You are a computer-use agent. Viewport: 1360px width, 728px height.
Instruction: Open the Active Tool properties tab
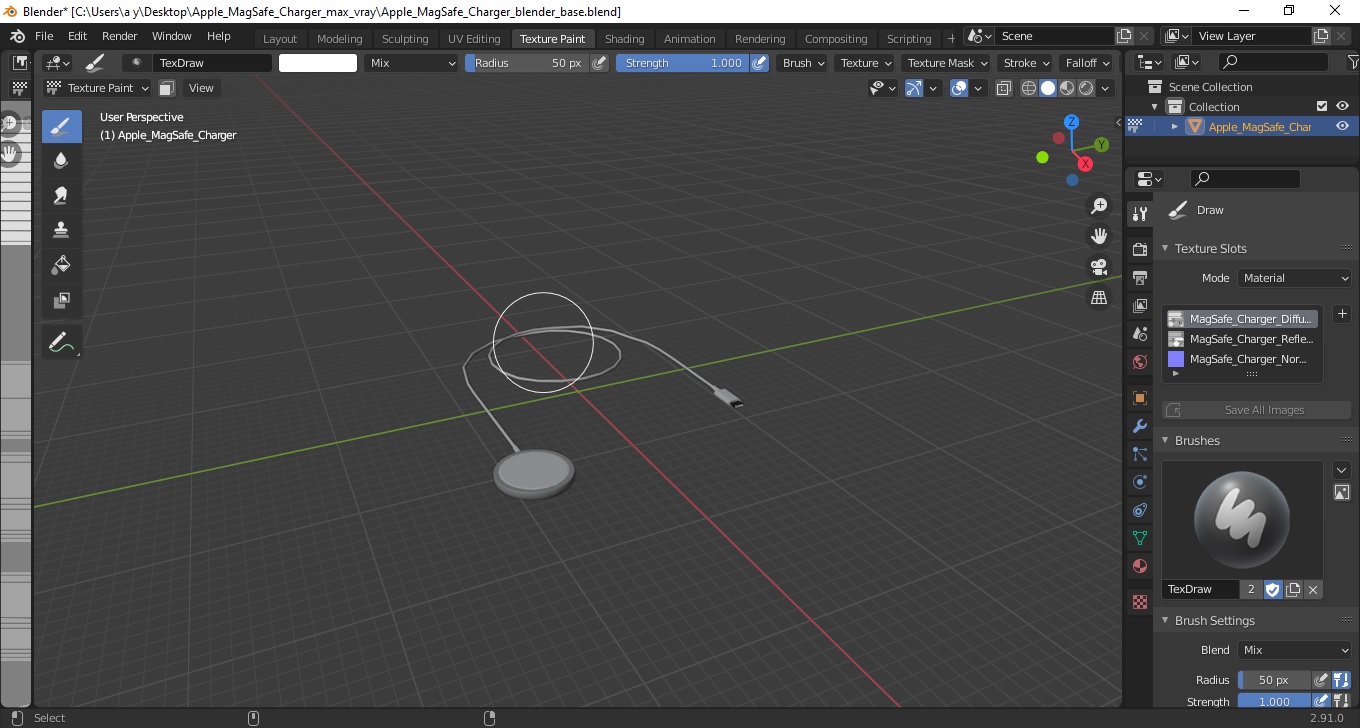1139,213
